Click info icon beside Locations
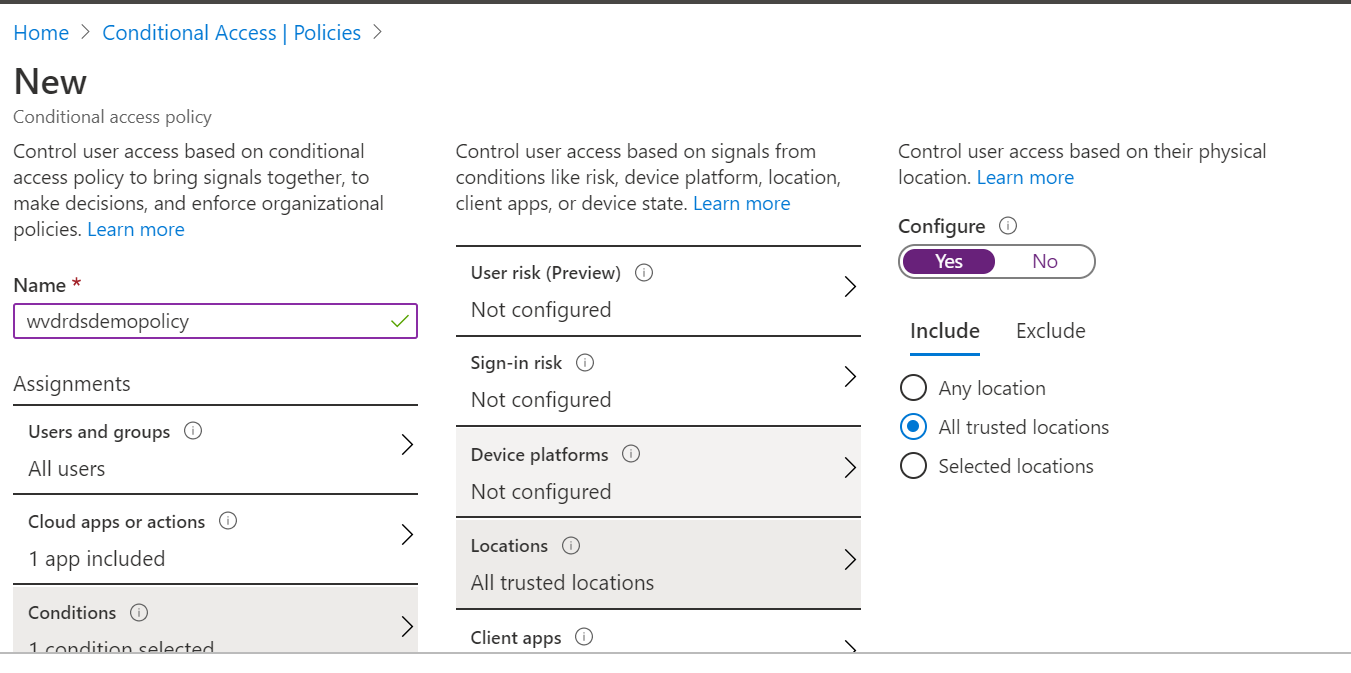This screenshot has height=673, width=1351. tap(571, 545)
